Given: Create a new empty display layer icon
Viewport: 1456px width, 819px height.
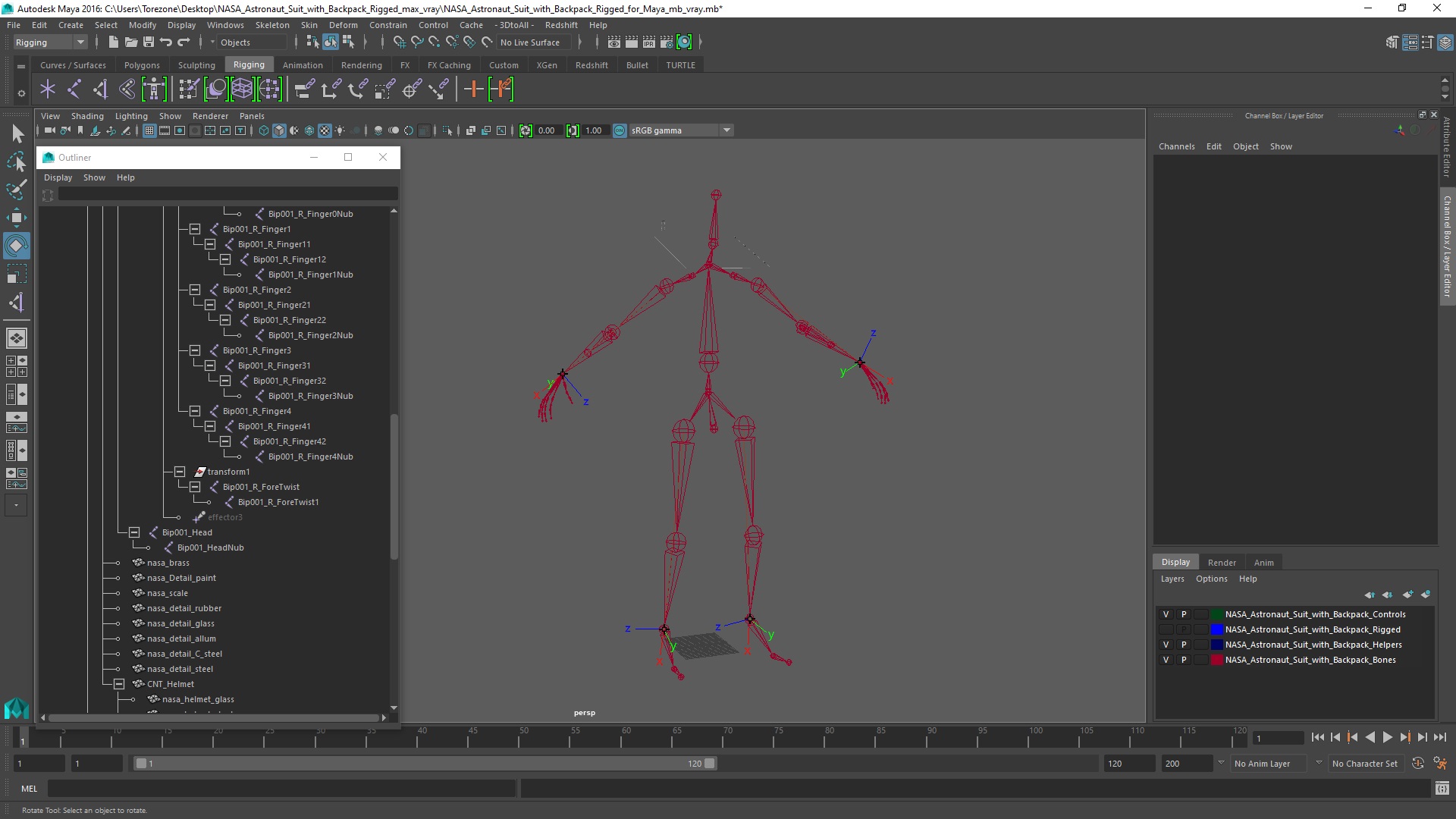Looking at the screenshot, I should 1407,595.
